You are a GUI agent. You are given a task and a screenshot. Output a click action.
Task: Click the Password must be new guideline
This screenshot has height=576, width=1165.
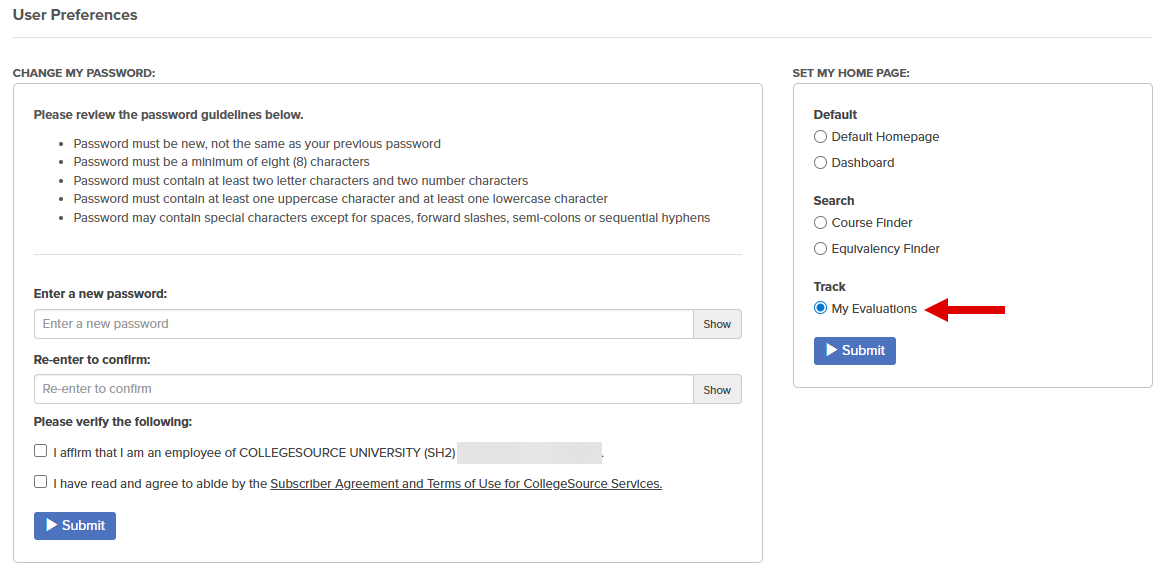257,143
